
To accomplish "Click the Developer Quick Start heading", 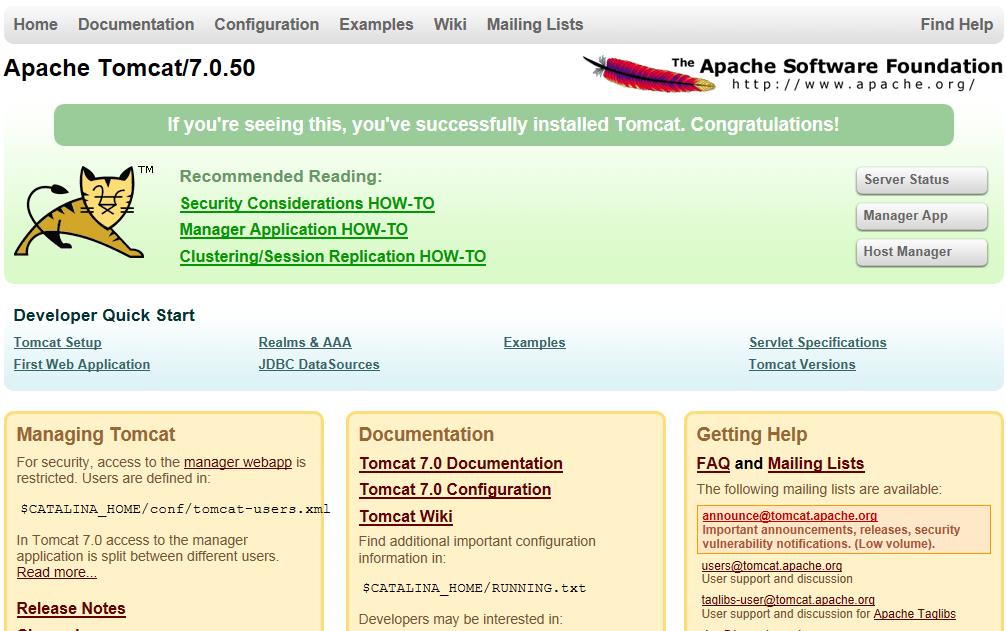I will click(x=104, y=316).
